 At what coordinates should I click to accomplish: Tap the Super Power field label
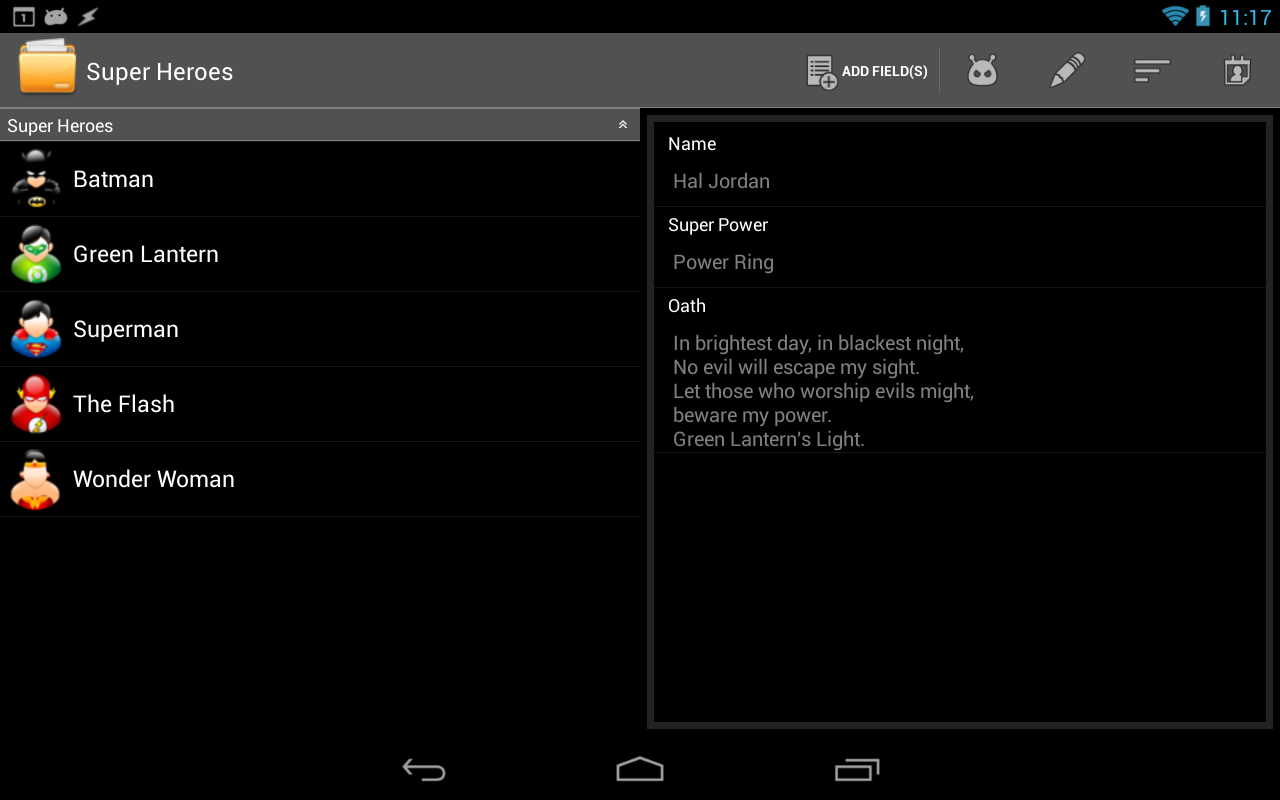(718, 225)
